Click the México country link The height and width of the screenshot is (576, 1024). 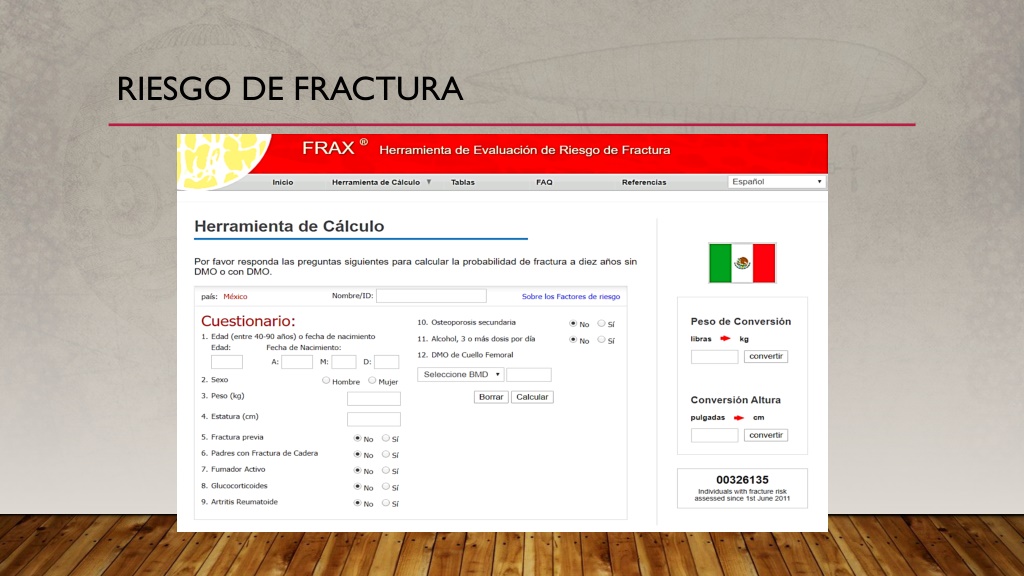tap(235, 296)
